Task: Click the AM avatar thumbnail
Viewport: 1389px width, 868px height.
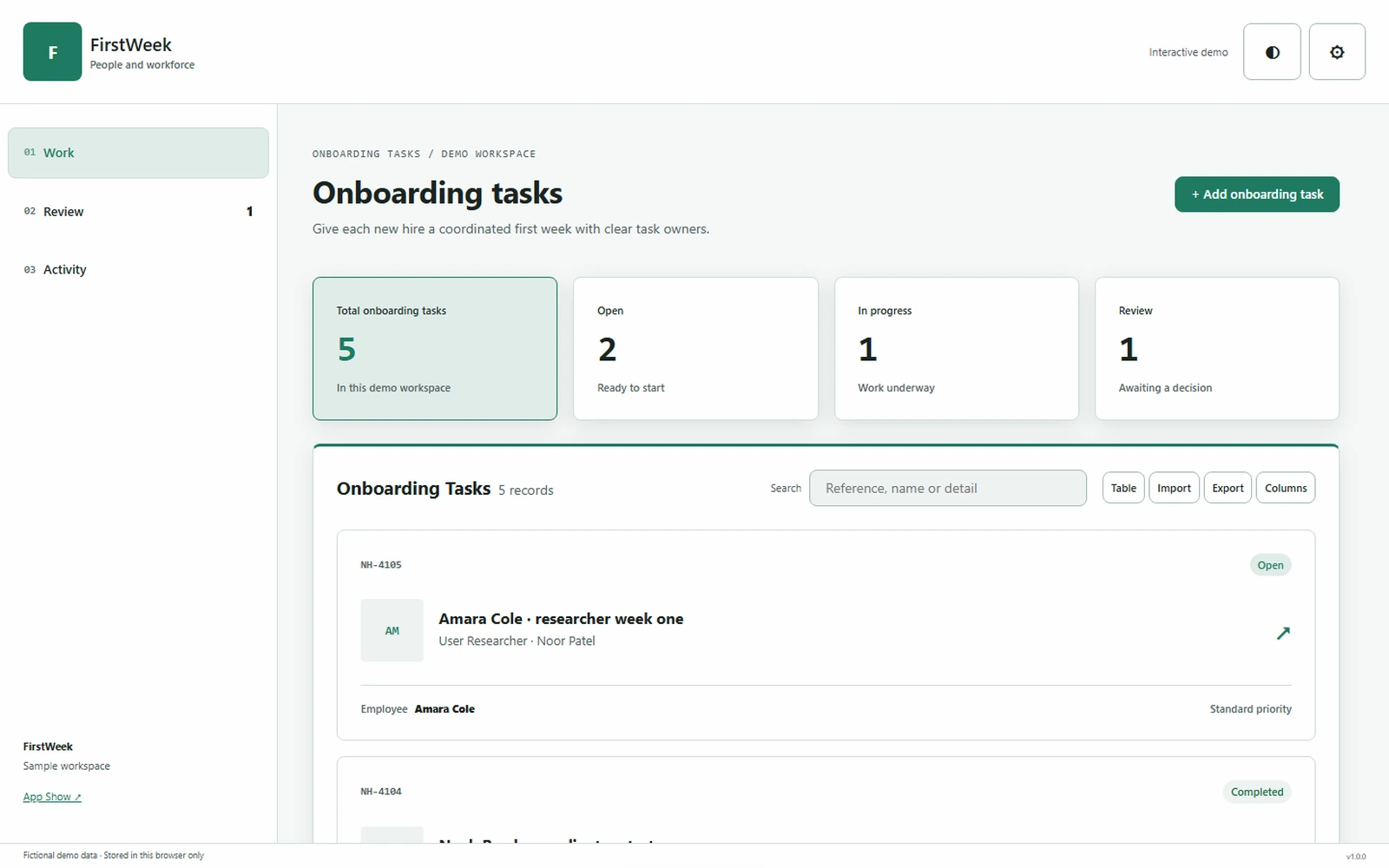Action: (392, 630)
